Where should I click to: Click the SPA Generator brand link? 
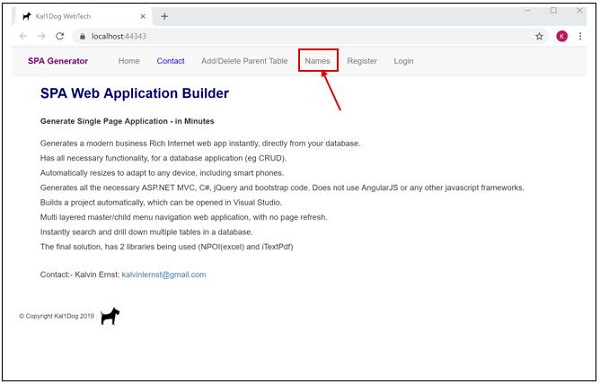tap(58, 61)
